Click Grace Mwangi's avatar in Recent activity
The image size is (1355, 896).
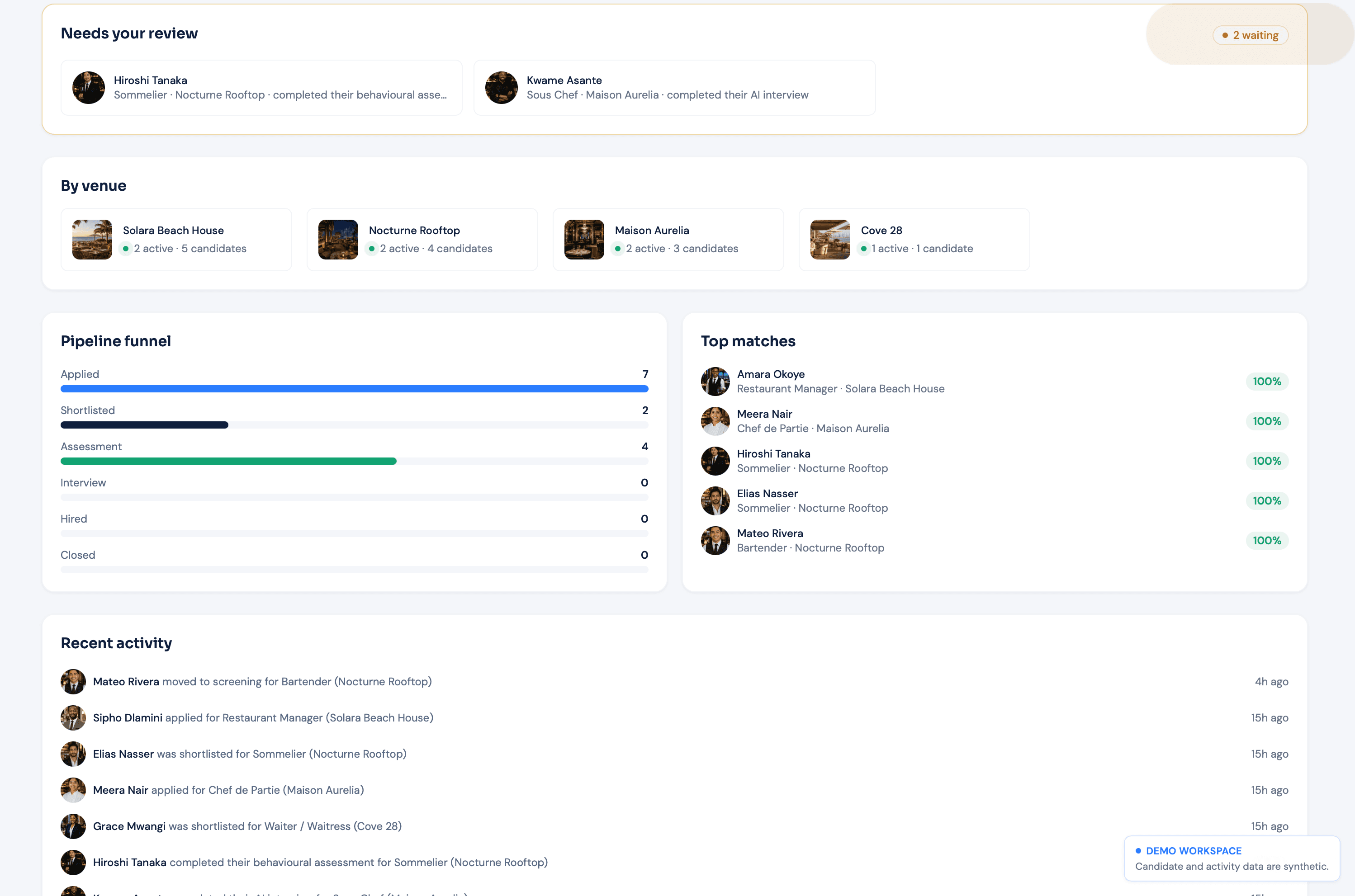(x=73, y=826)
